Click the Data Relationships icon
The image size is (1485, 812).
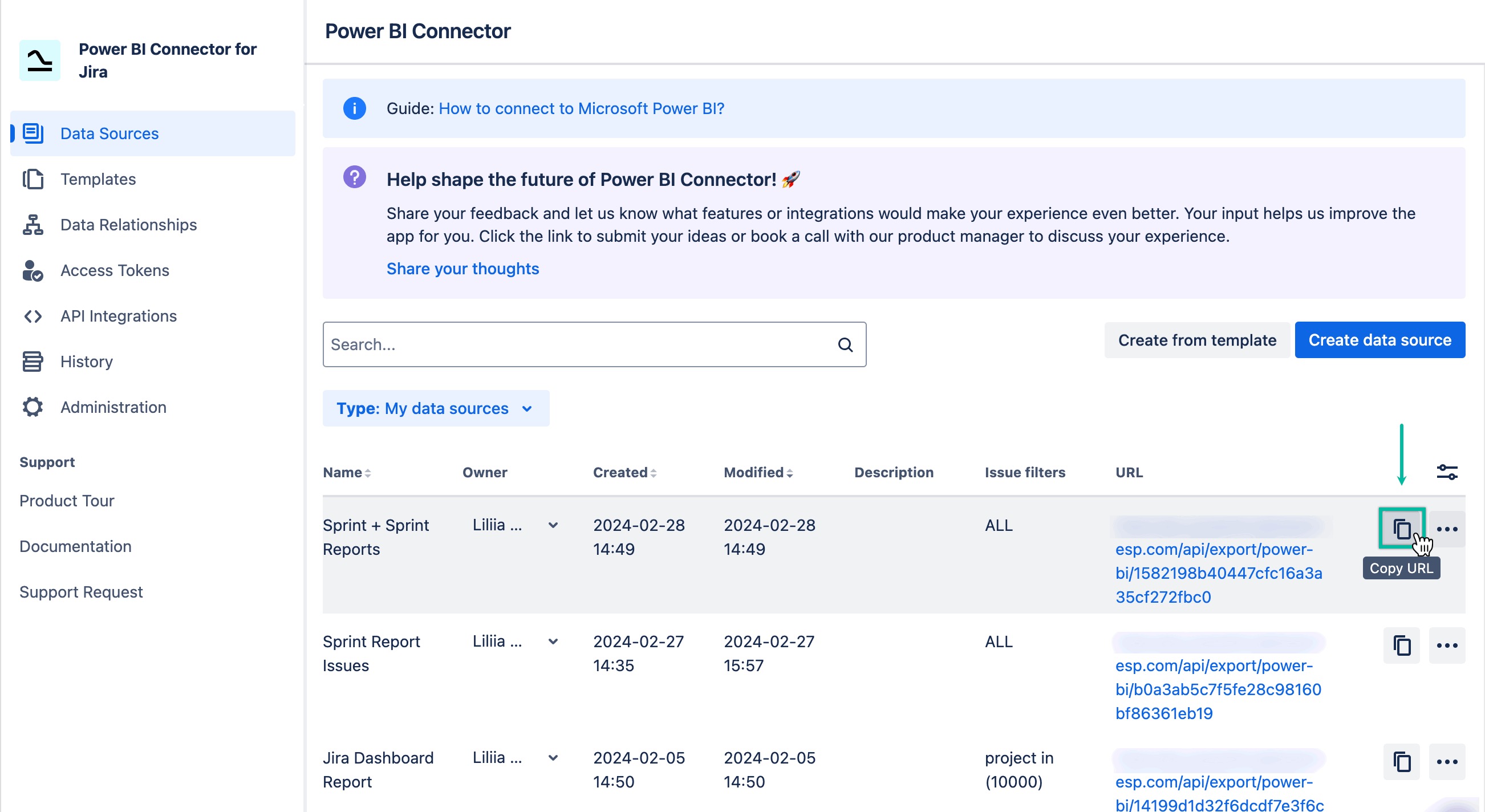33,225
